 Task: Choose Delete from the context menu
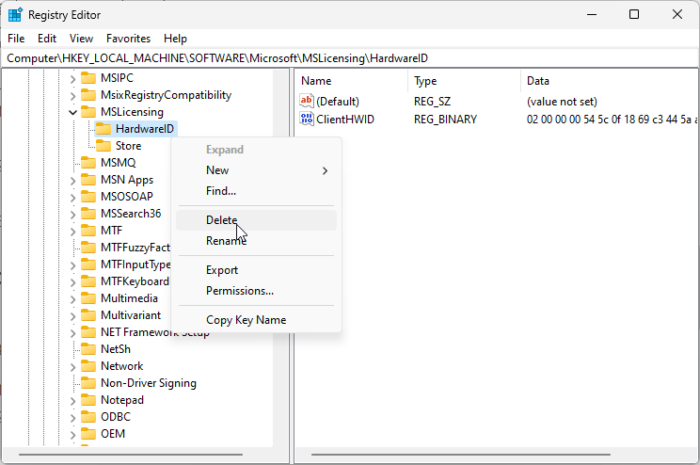pos(256,220)
